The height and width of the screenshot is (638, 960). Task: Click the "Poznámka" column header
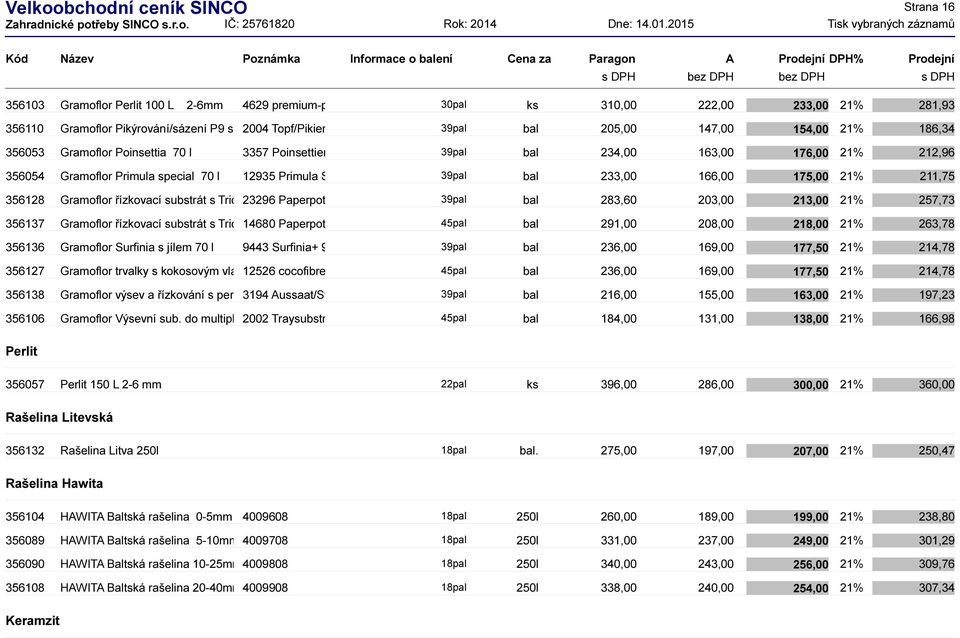pyautogui.click(x=271, y=59)
